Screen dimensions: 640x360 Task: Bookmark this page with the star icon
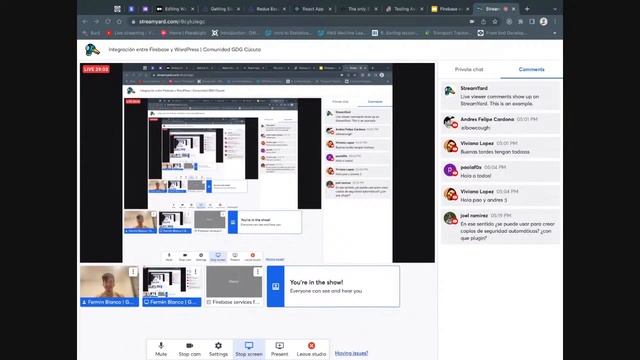pyautogui.click(x=495, y=22)
